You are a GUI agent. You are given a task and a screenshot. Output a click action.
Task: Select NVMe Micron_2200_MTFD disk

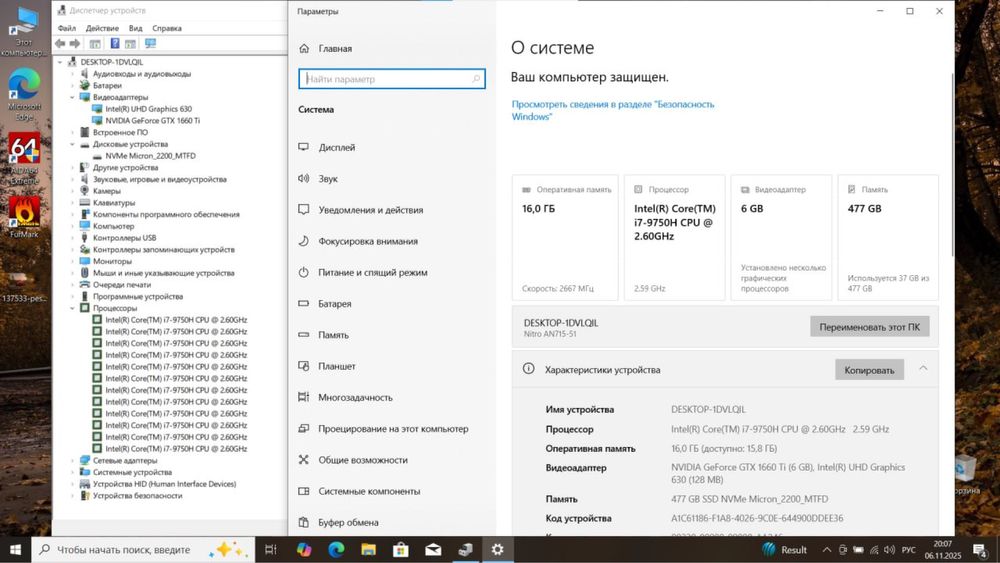pos(151,156)
